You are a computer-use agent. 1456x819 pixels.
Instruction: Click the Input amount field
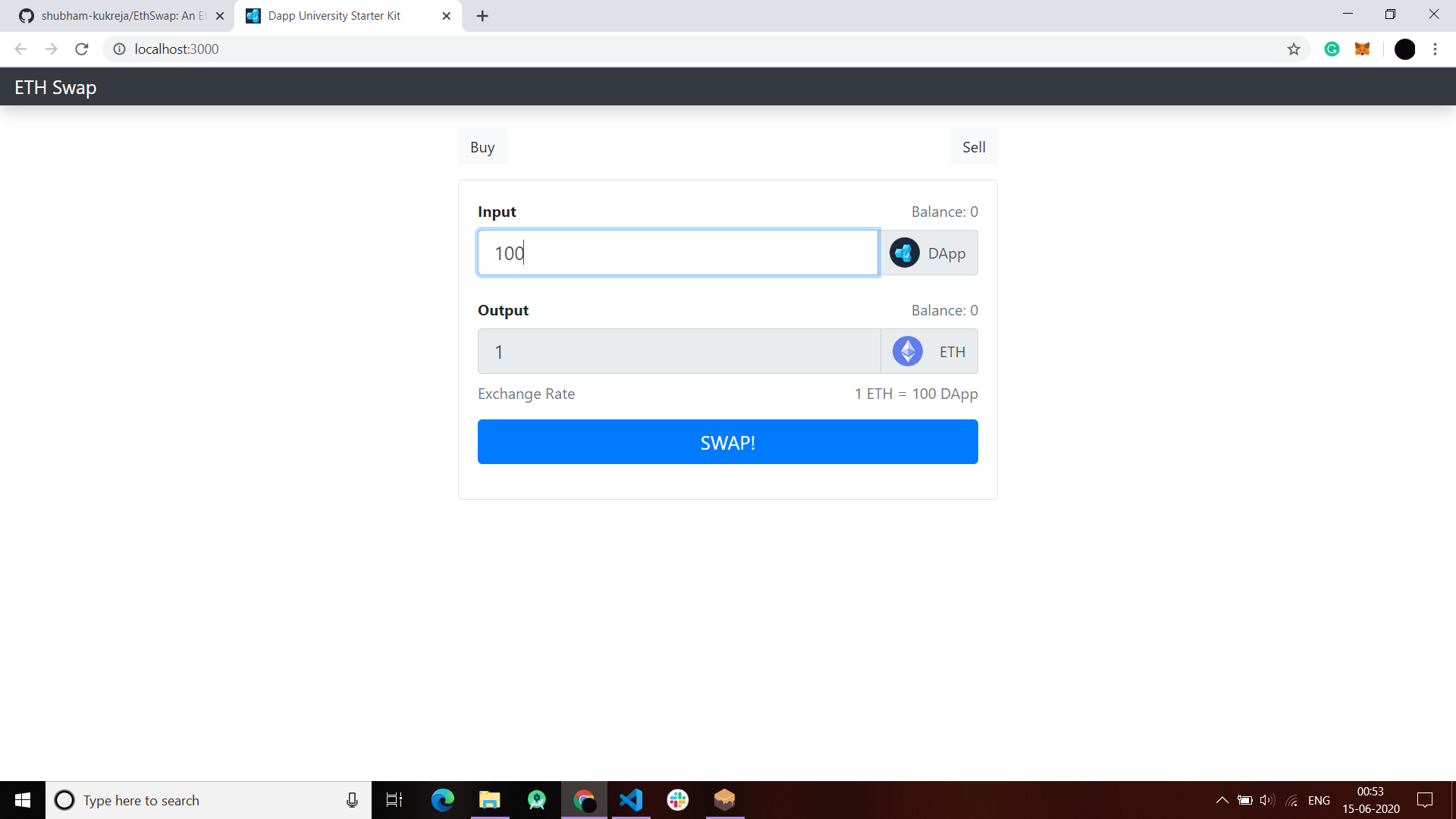pyautogui.click(x=677, y=253)
